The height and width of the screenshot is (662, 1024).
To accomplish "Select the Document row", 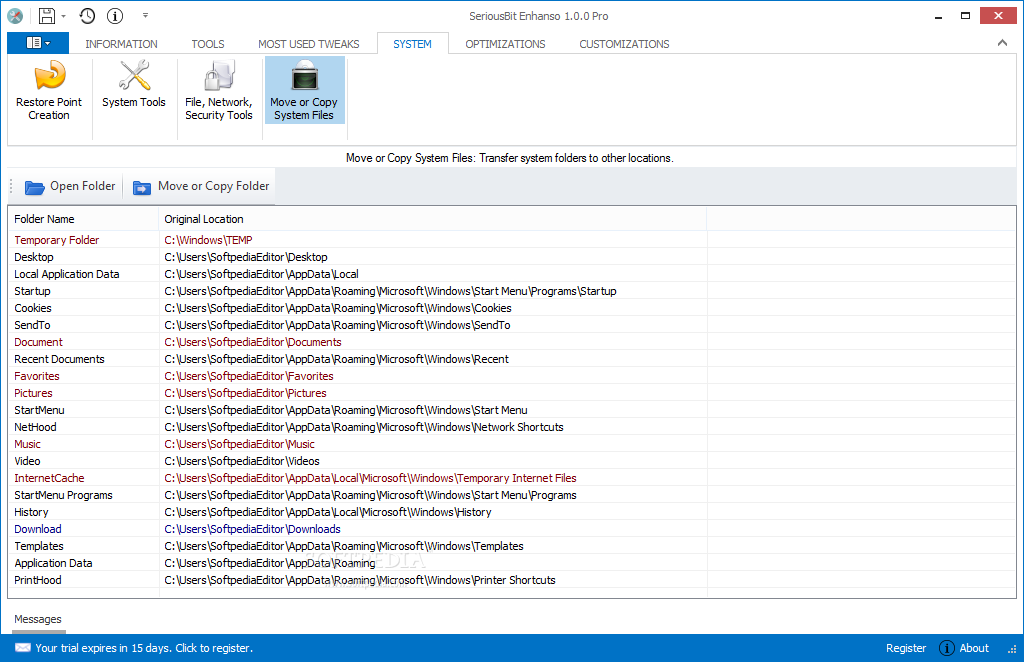I will pos(511,342).
